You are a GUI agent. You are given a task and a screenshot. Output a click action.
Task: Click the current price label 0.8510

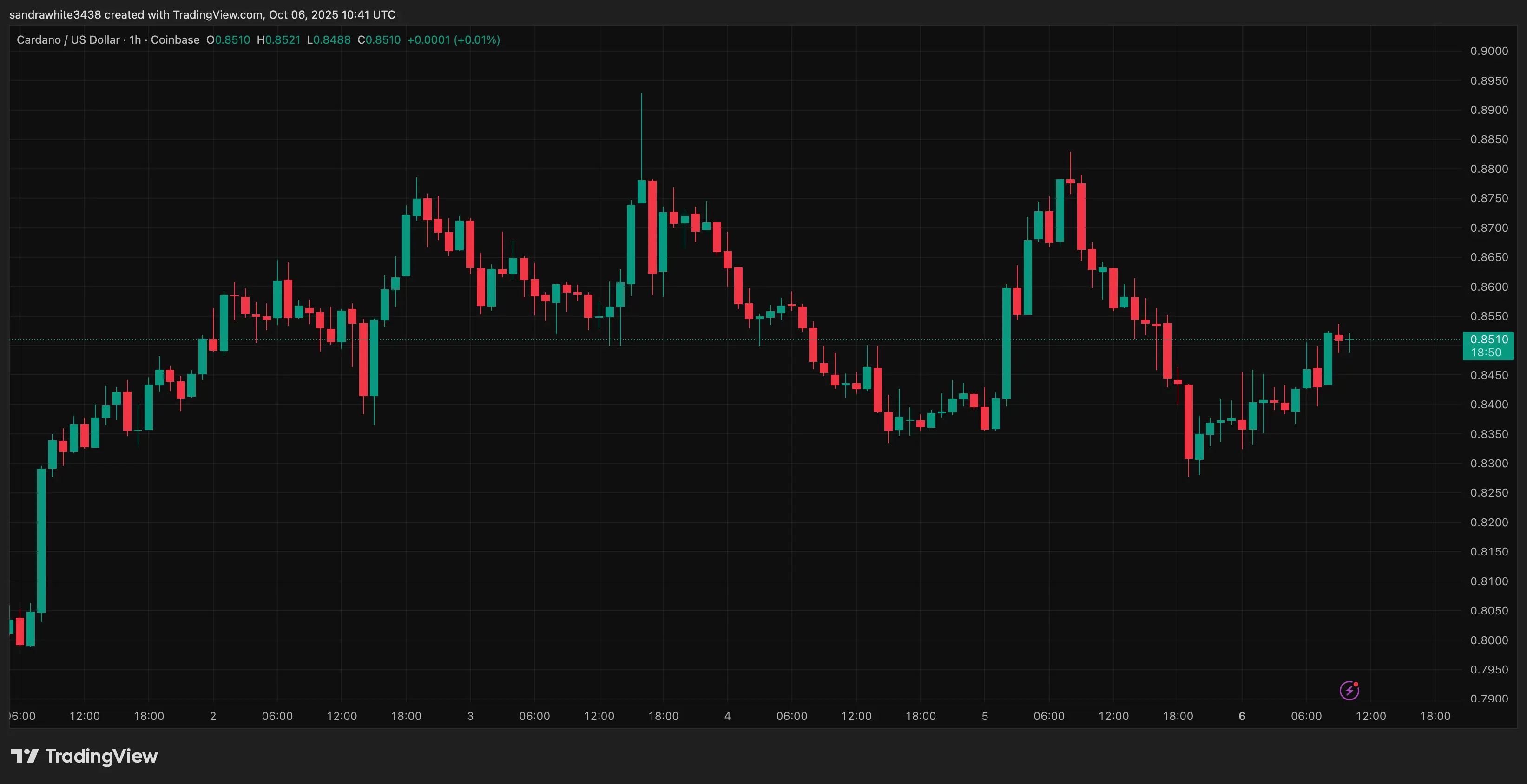click(x=1488, y=340)
